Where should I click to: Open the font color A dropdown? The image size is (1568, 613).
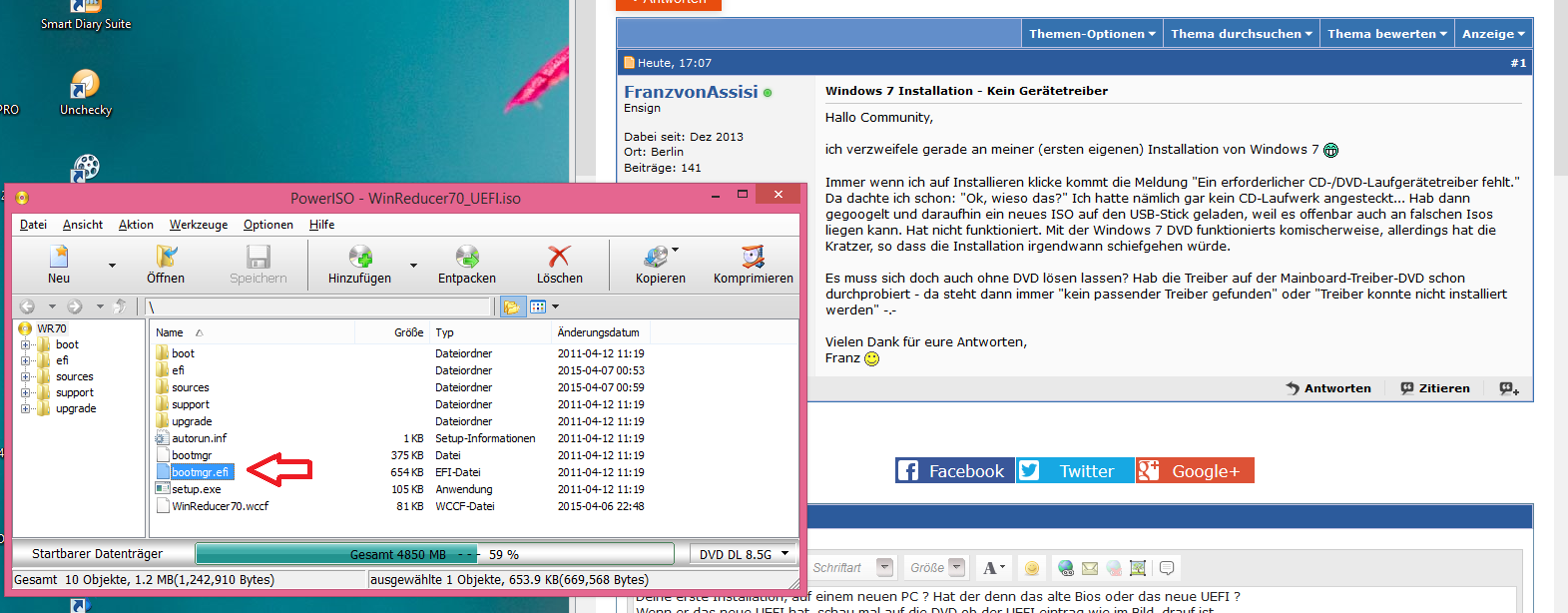tap(994, 568)
